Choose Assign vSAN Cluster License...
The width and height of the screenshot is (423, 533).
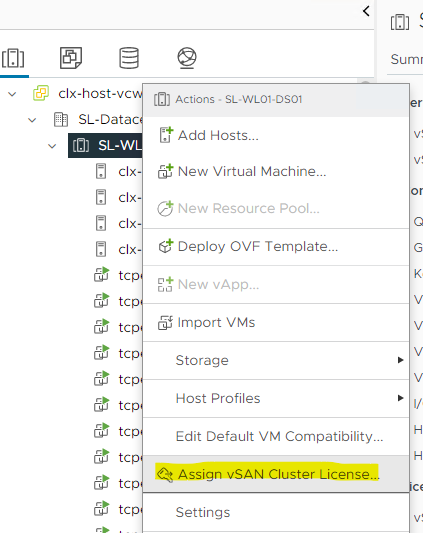click(276, 474)
